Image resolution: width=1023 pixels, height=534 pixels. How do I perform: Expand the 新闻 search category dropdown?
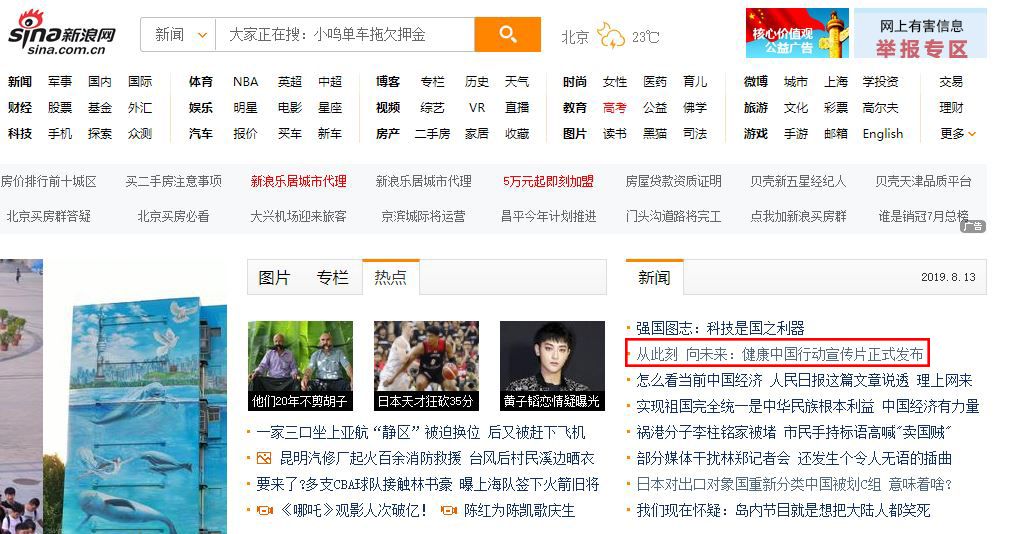pyautogui.click(x=178, y=35)
